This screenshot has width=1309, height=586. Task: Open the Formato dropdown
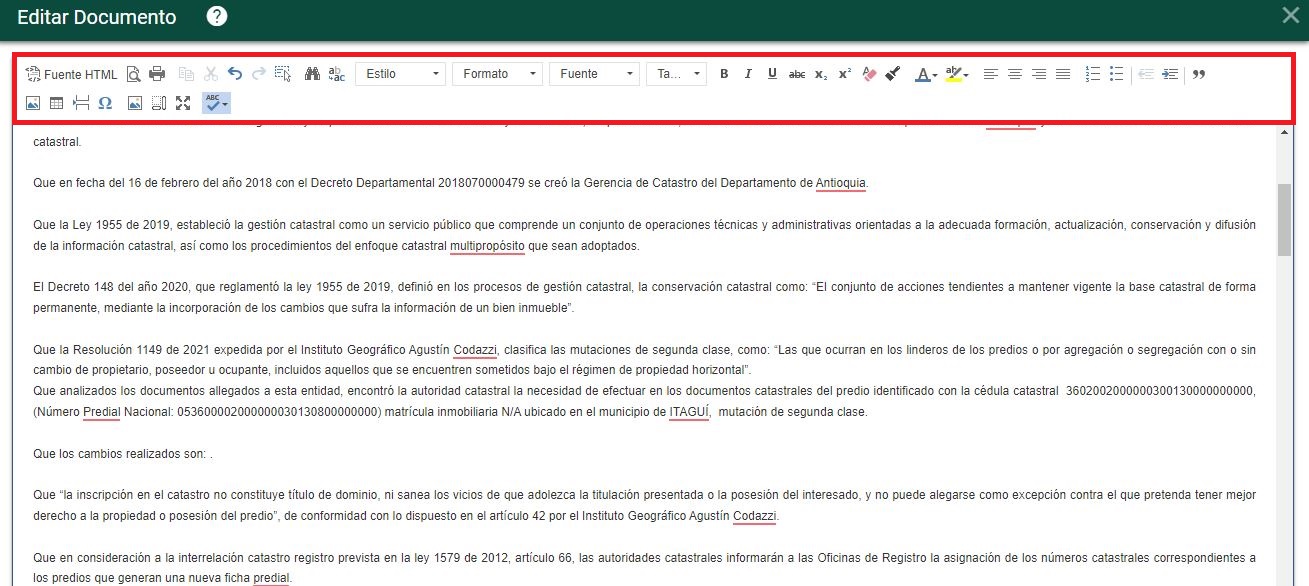[x=497, y=74]
